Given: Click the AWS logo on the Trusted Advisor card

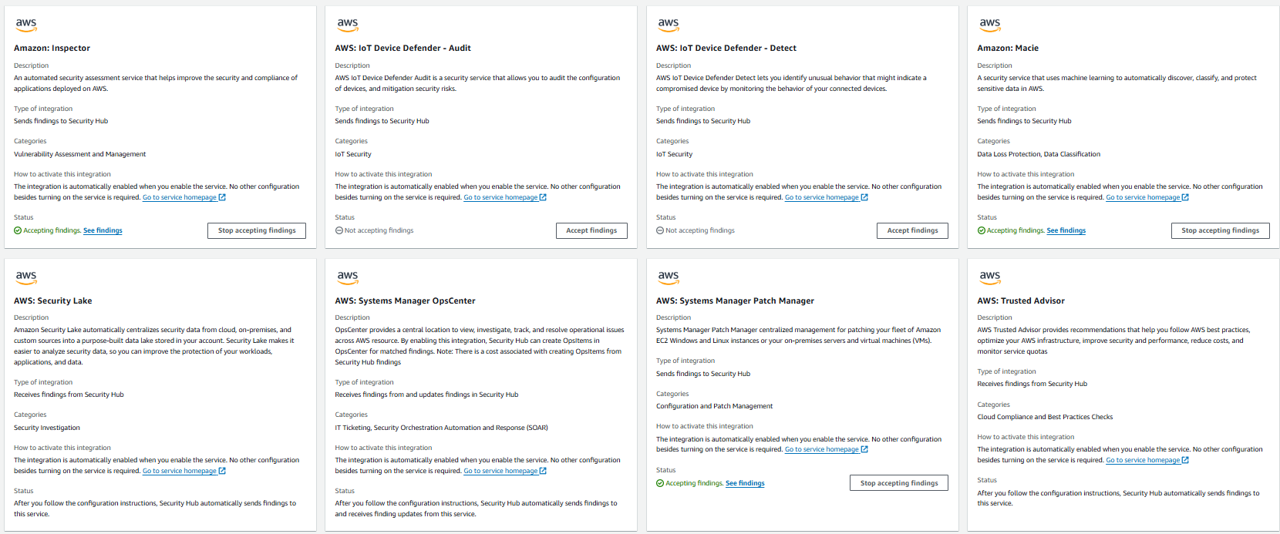Looking at the screenshot, I should point(989,278).
